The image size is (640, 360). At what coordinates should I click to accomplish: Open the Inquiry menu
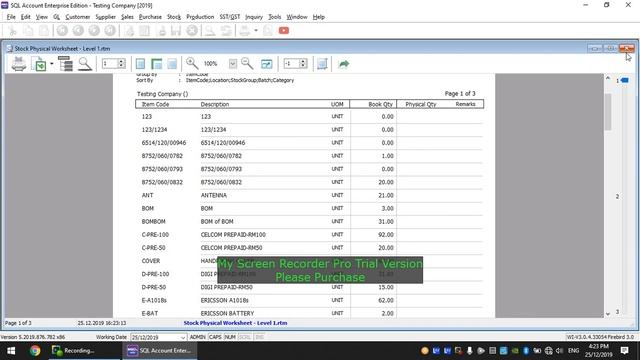(254, 17)
